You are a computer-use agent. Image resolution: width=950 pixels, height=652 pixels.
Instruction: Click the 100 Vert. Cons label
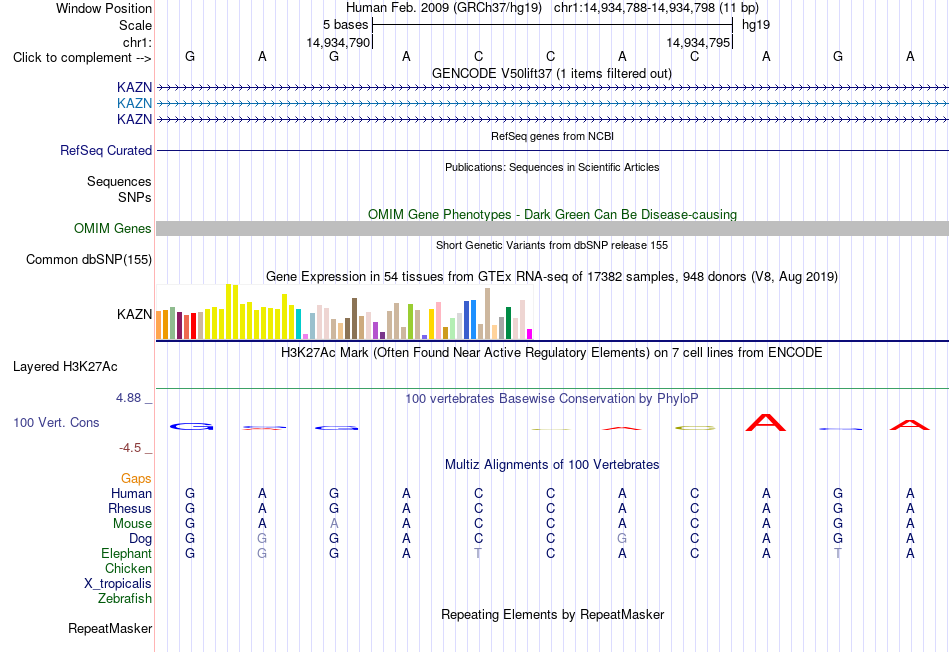56,422
